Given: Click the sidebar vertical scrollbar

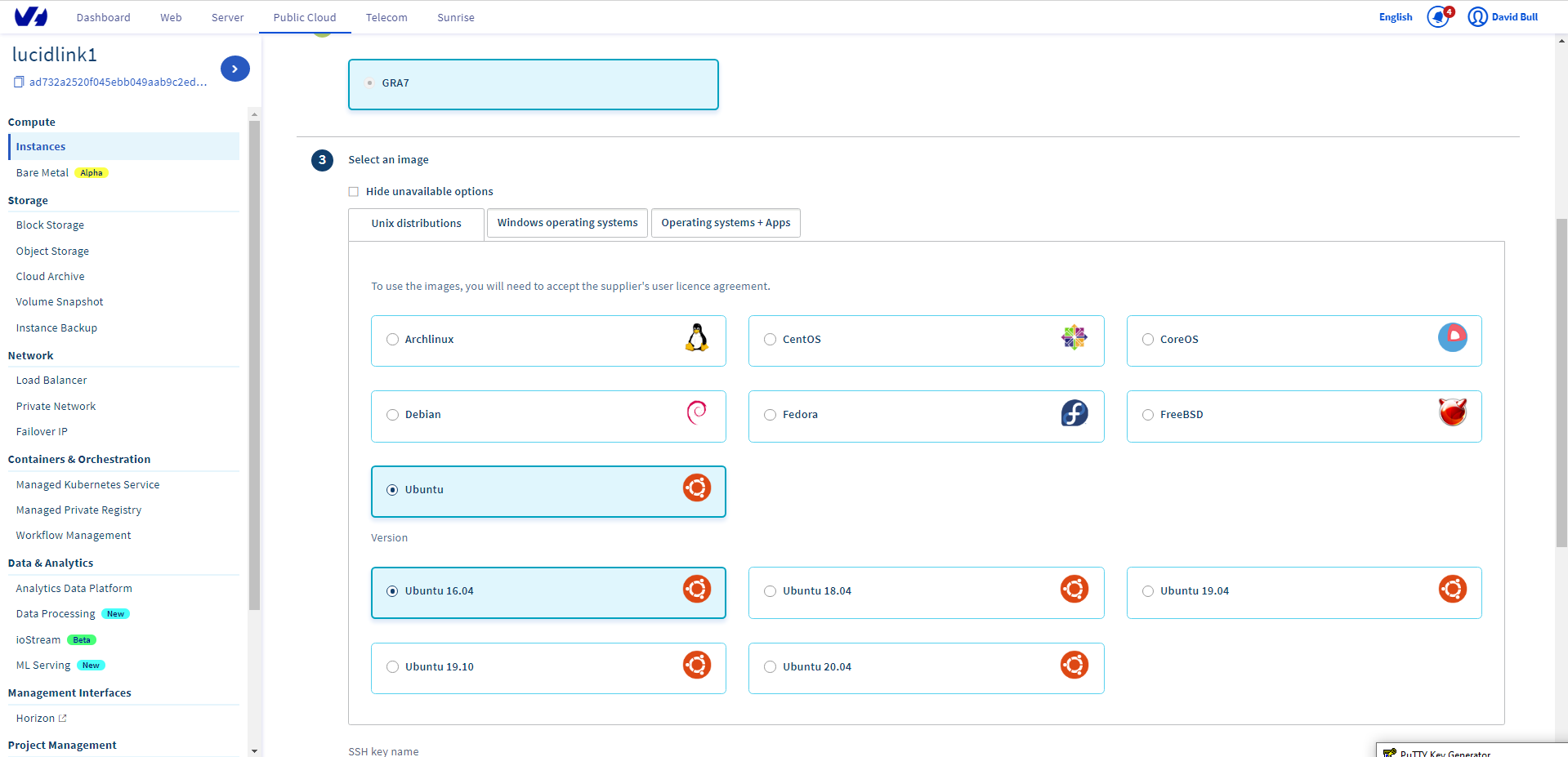Looking at the screenshot, I should 254,365.
